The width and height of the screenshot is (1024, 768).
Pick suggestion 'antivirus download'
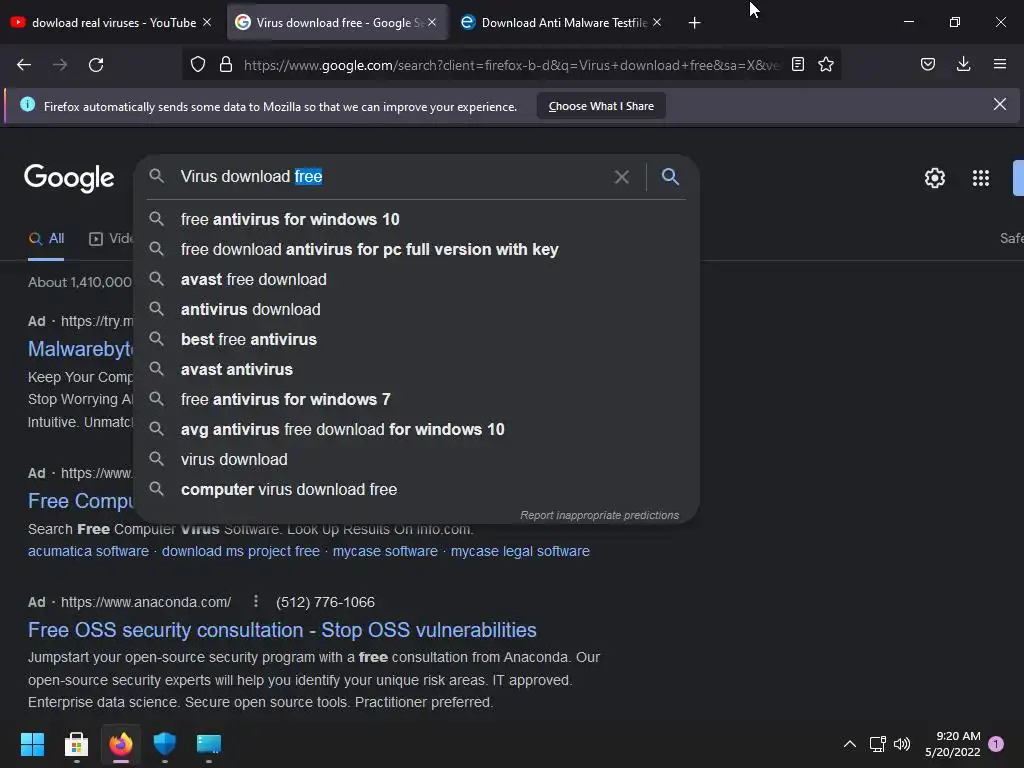[416, 310]
